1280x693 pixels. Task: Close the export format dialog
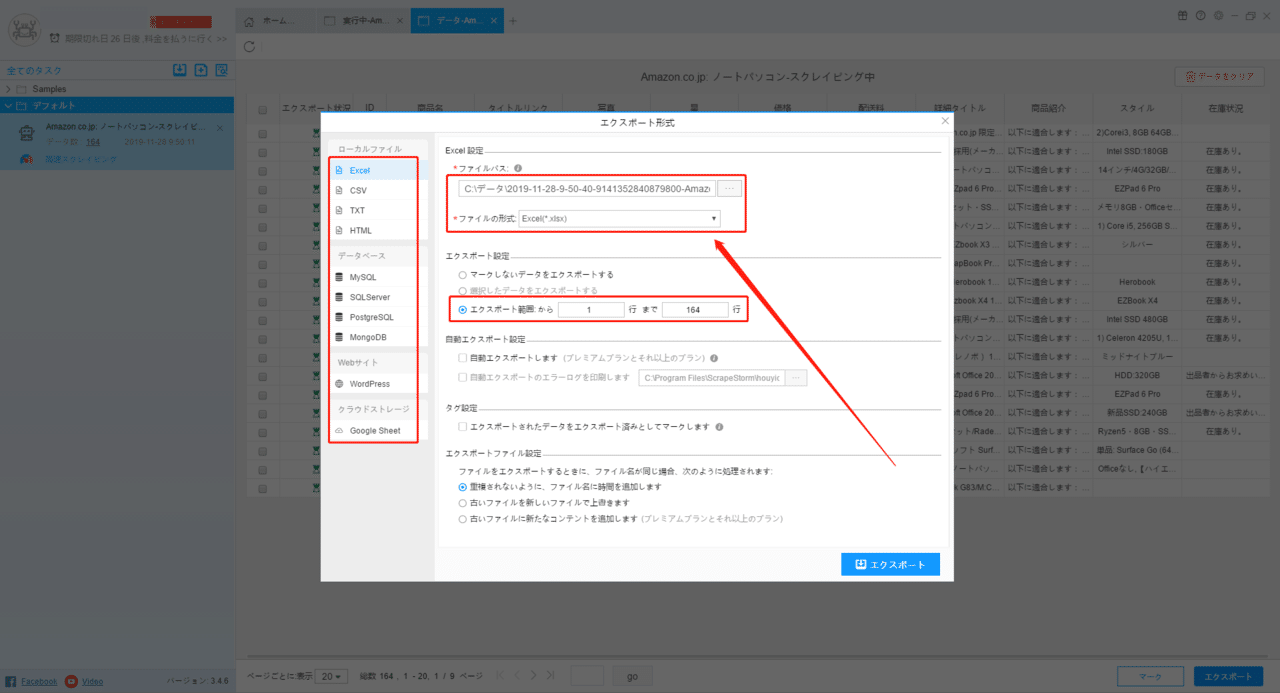tap(945, 121)
